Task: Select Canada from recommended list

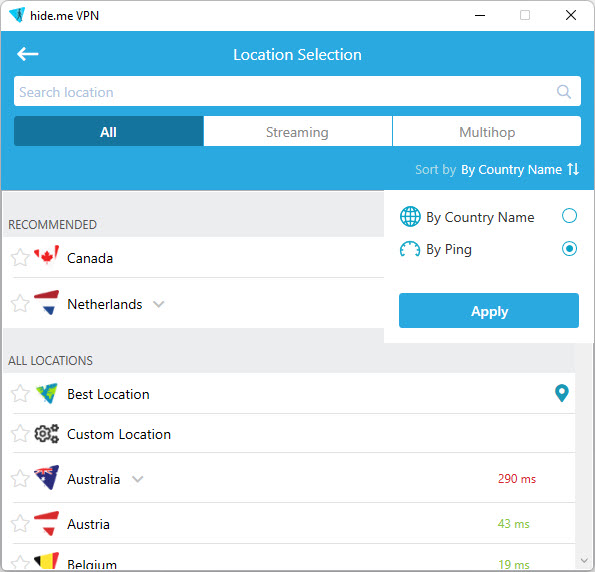Action: click(x=194, y=258)
